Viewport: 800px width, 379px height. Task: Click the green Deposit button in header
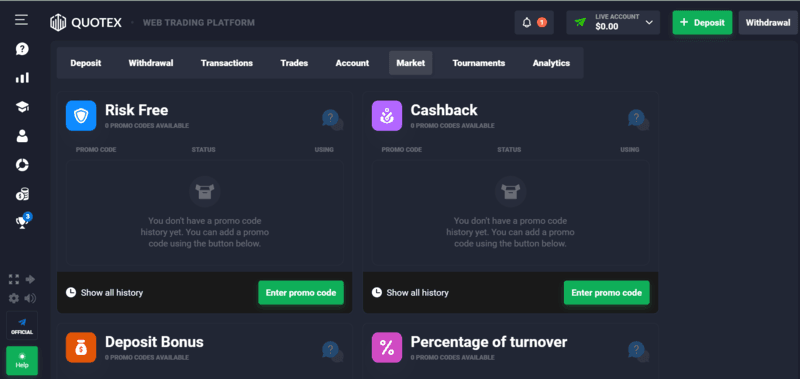point(702,22)
